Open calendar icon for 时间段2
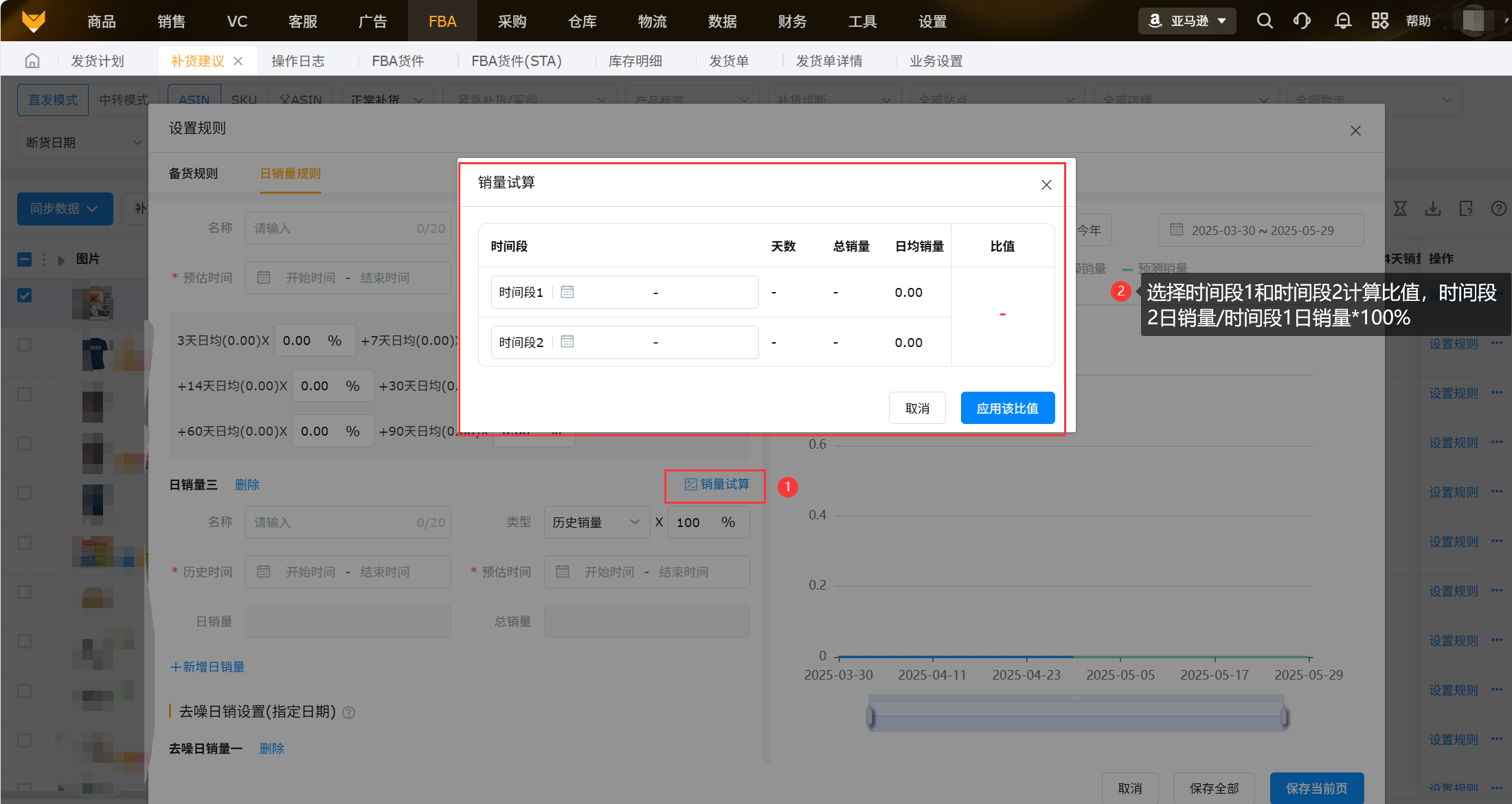 point(567,342)
